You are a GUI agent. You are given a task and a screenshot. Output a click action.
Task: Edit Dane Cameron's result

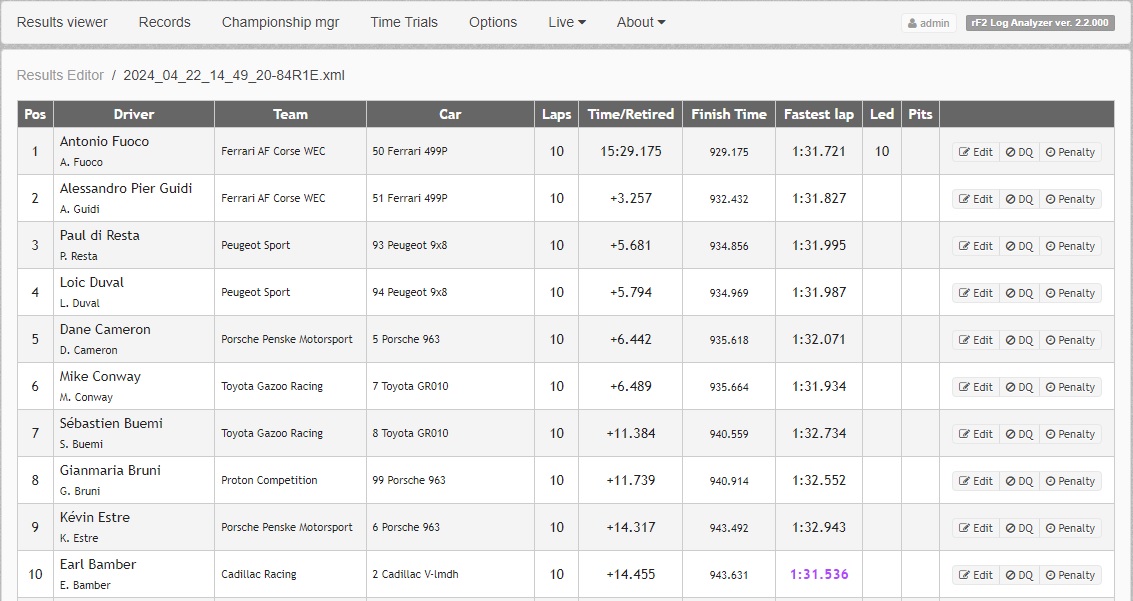[x=975, y=340]
